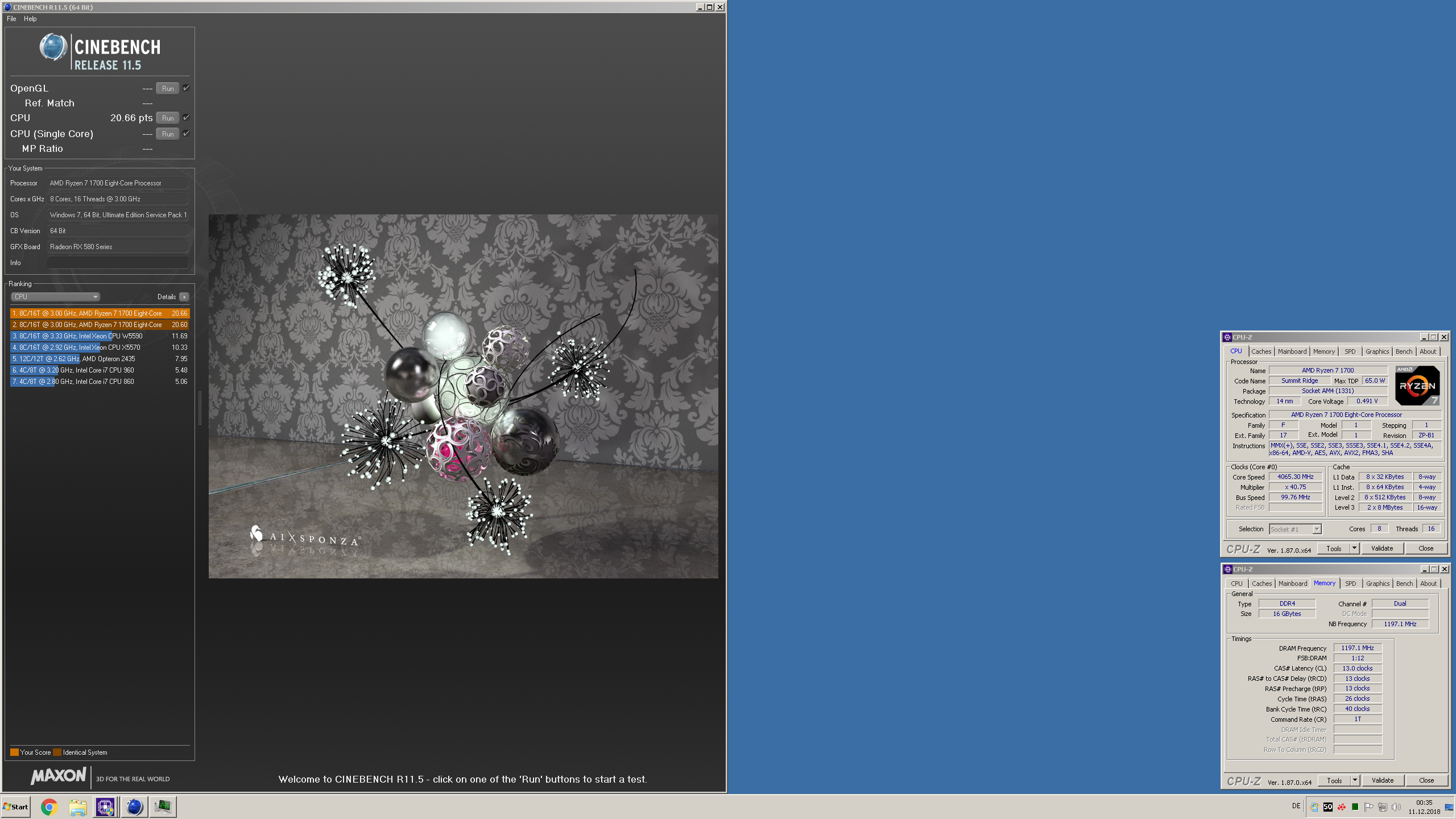Click the clock showing 00:35
This screenshot has width=1456, height=819.
coord(1424,803)
